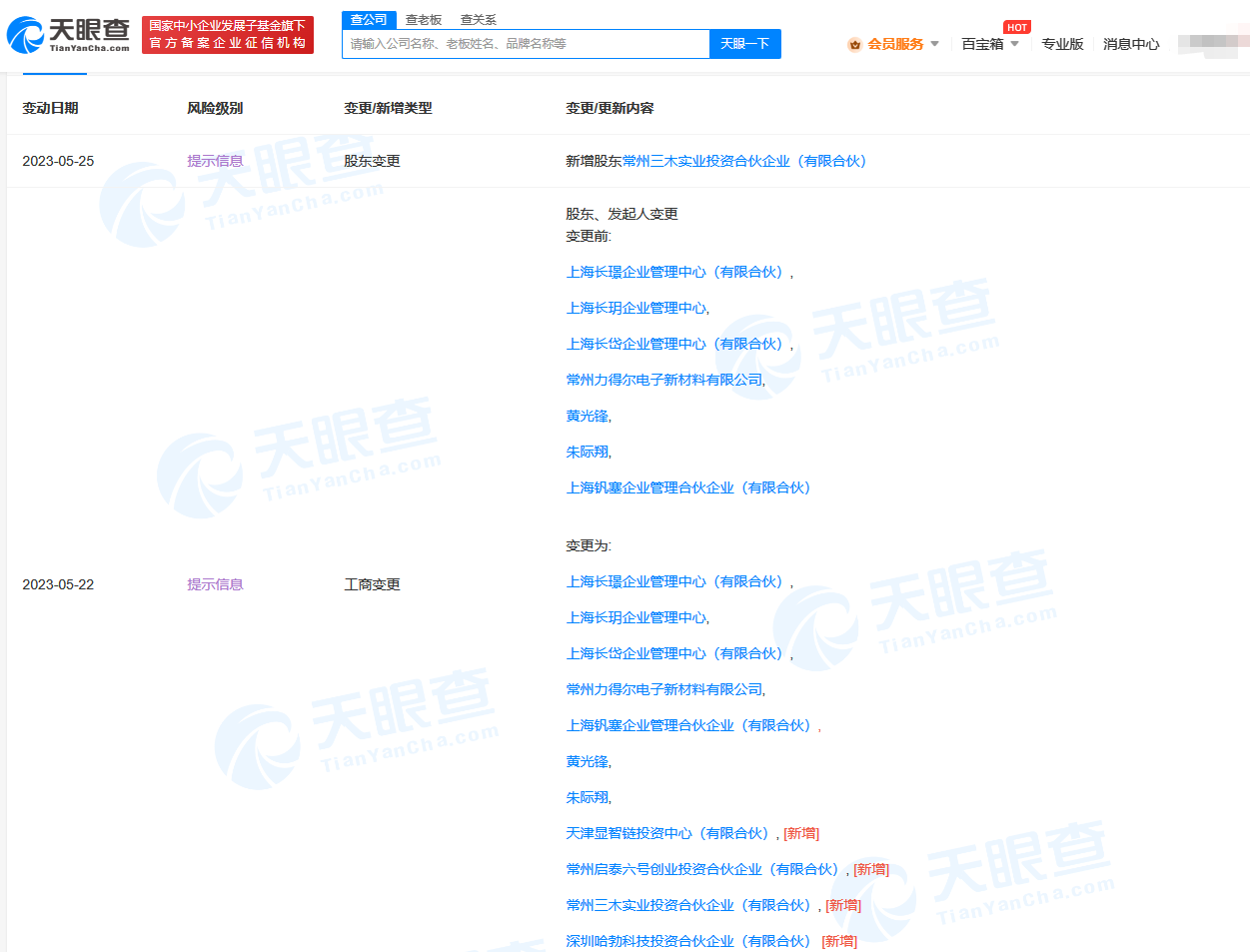The width and height of the screenshot is (1250, 952).
Task: Open 上海钒塞企业管理合伙企业 under 变更为
Action: pos(688,725)
